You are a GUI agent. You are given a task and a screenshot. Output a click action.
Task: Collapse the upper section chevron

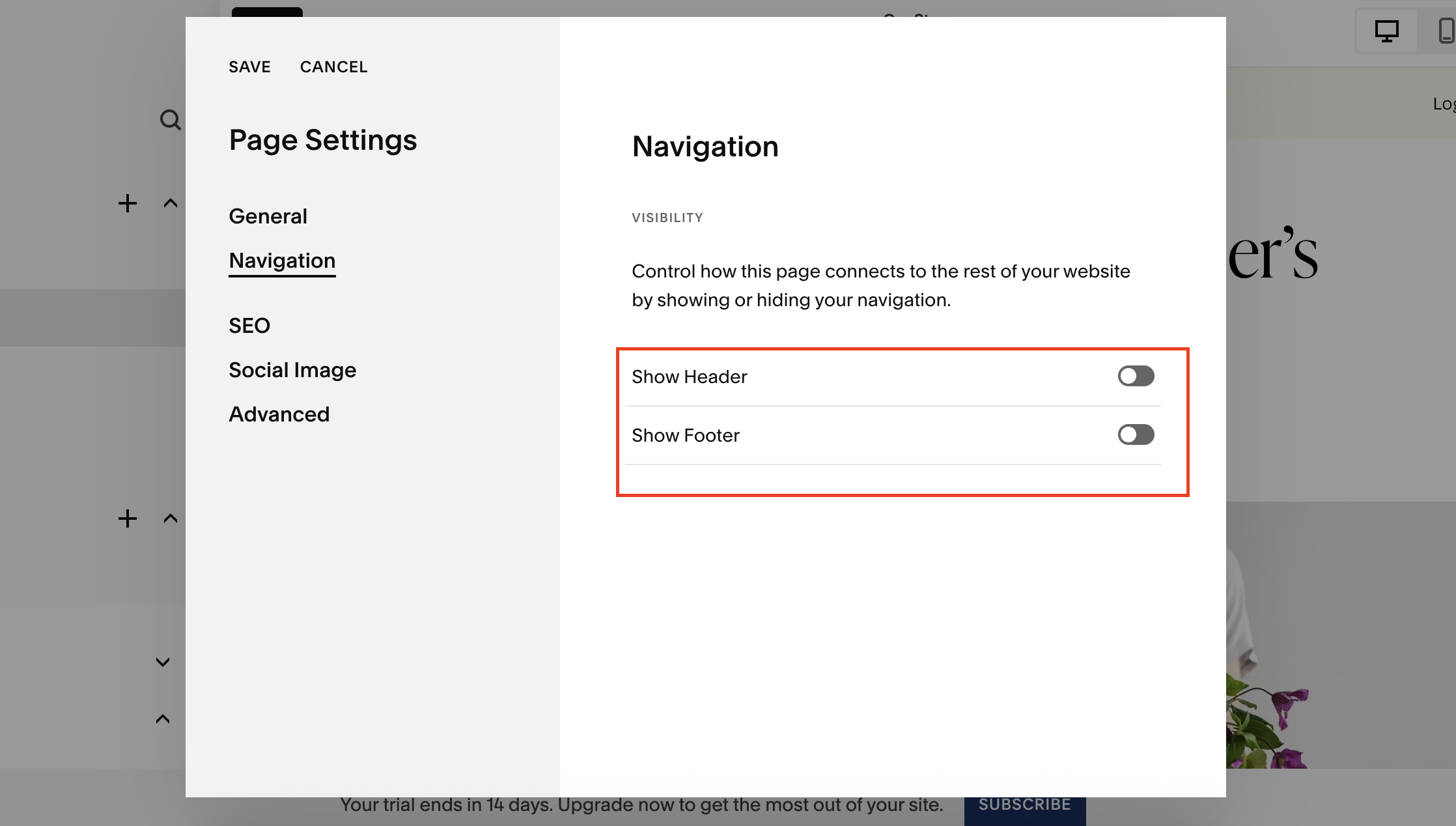coord(170,203)
